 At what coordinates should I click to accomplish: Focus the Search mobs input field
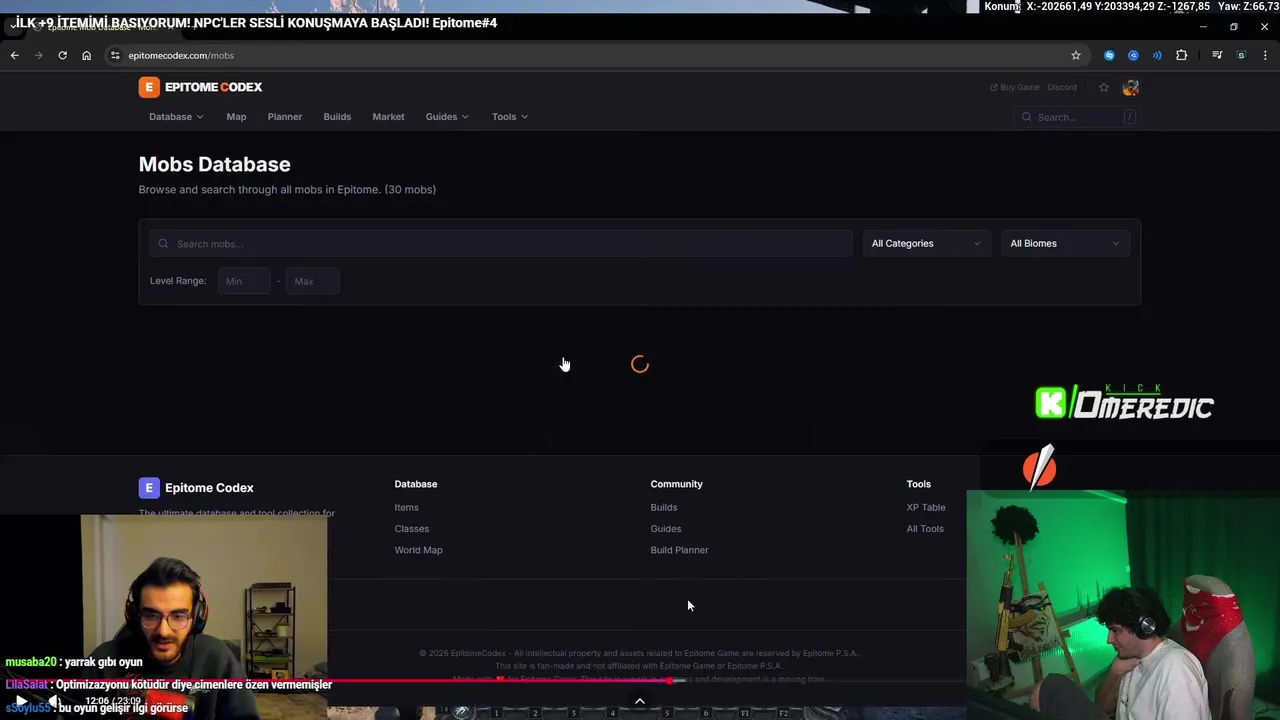(x=501, y=244)
